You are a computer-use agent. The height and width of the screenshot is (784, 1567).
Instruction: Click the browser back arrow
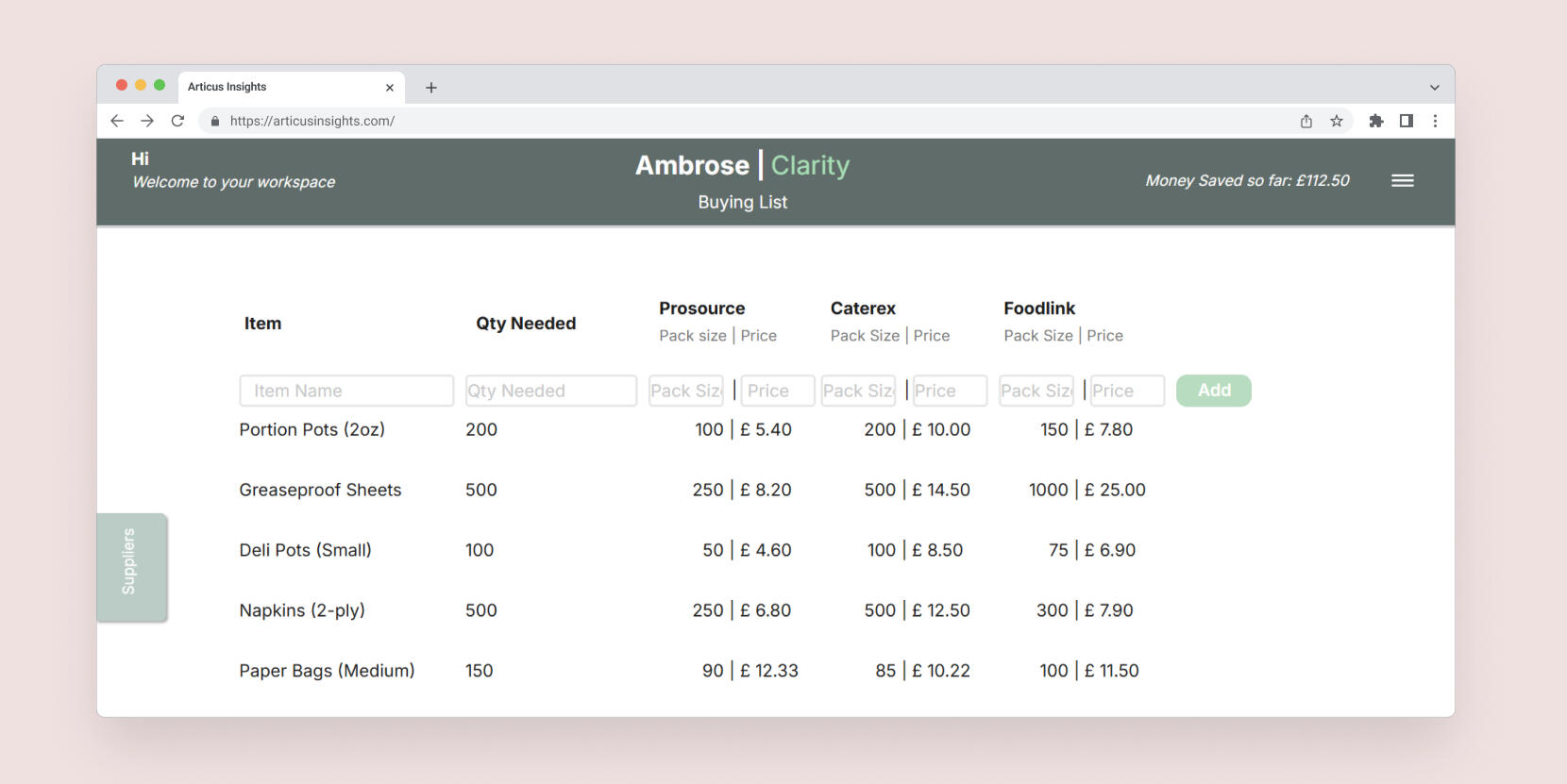(x=117, y=121)
